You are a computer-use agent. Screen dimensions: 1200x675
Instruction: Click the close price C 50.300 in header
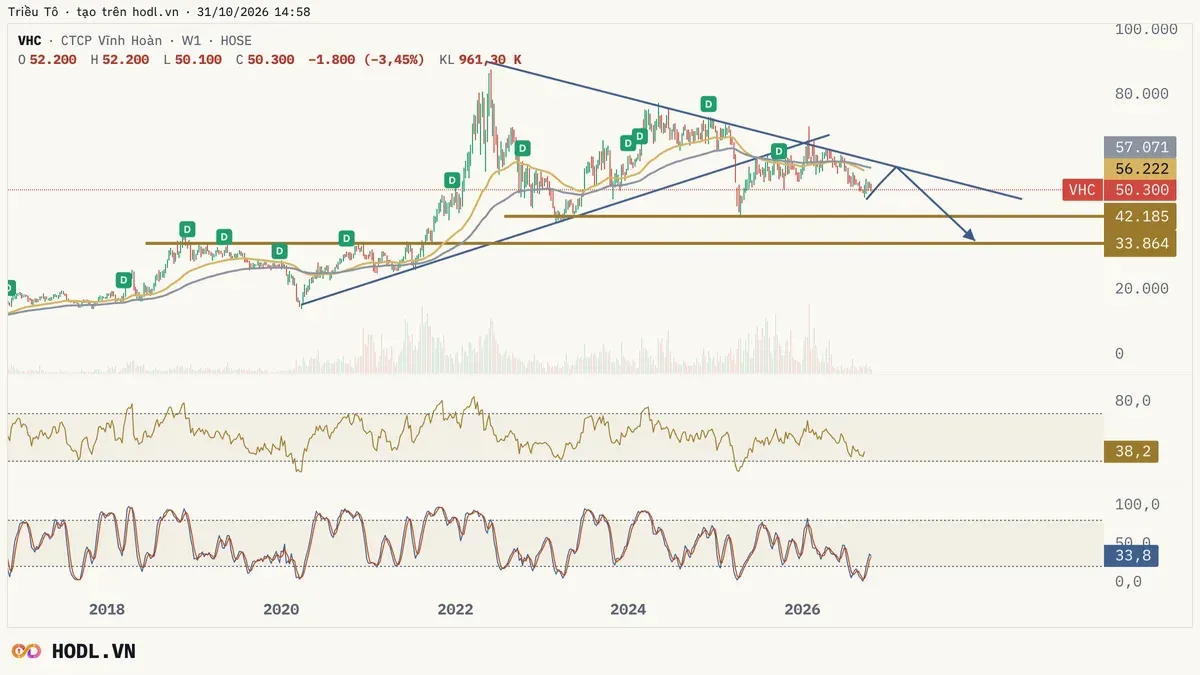[x=265, y=60]
